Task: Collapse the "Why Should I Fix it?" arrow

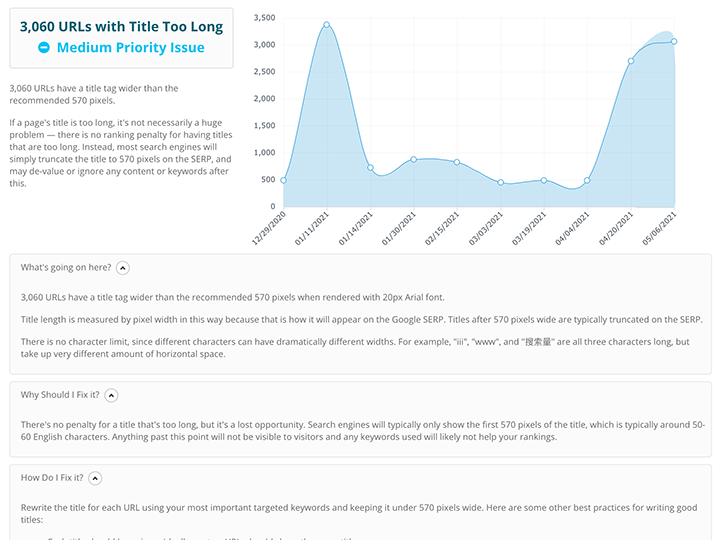Action: [111, 395]
